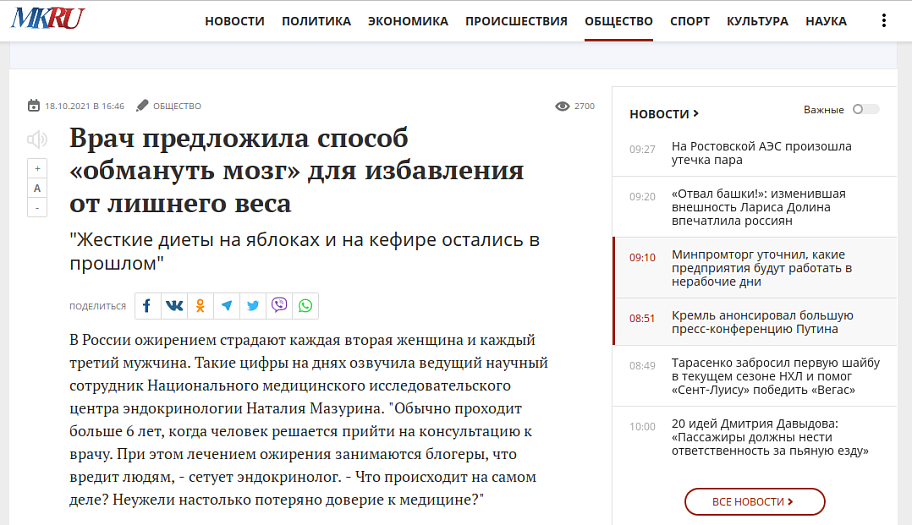Share article on Viber
This screenshot has width=912, height=525.
(279, 306)
